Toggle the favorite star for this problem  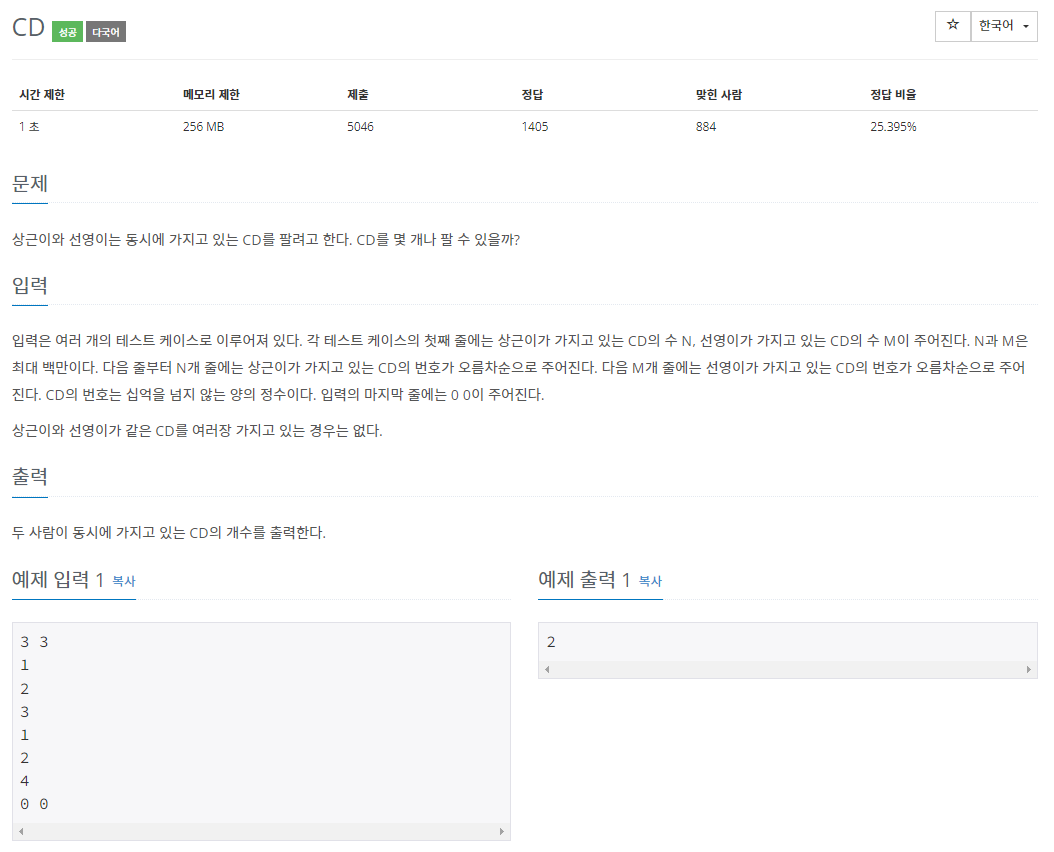coord(952,26)
